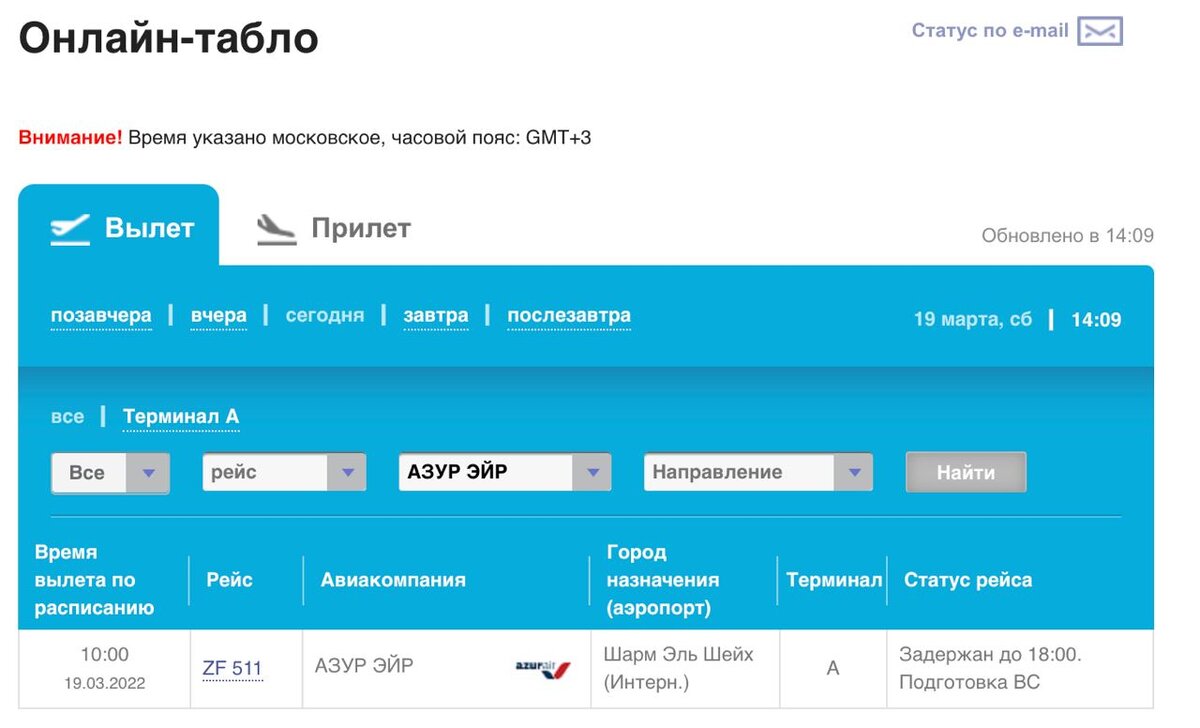Click the 'Найти' search button
The width and height of the screenshot is (1200, 728).
966,473
